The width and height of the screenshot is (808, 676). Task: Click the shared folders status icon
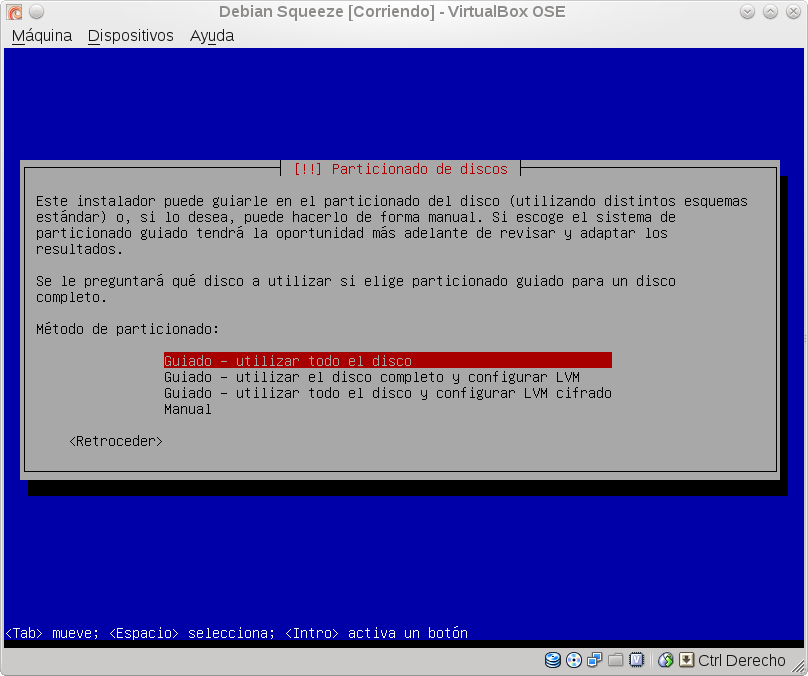coord(615,660)
